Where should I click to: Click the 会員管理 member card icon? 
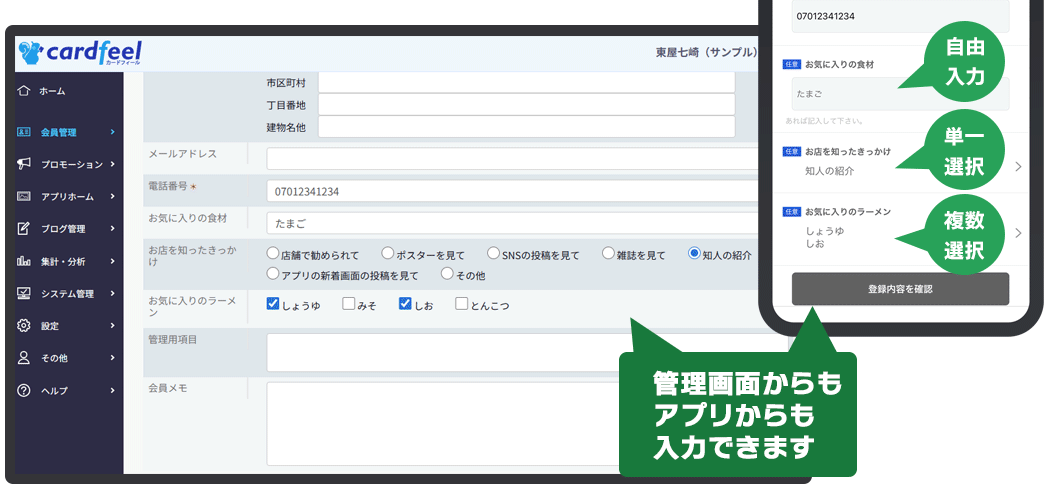24,131
